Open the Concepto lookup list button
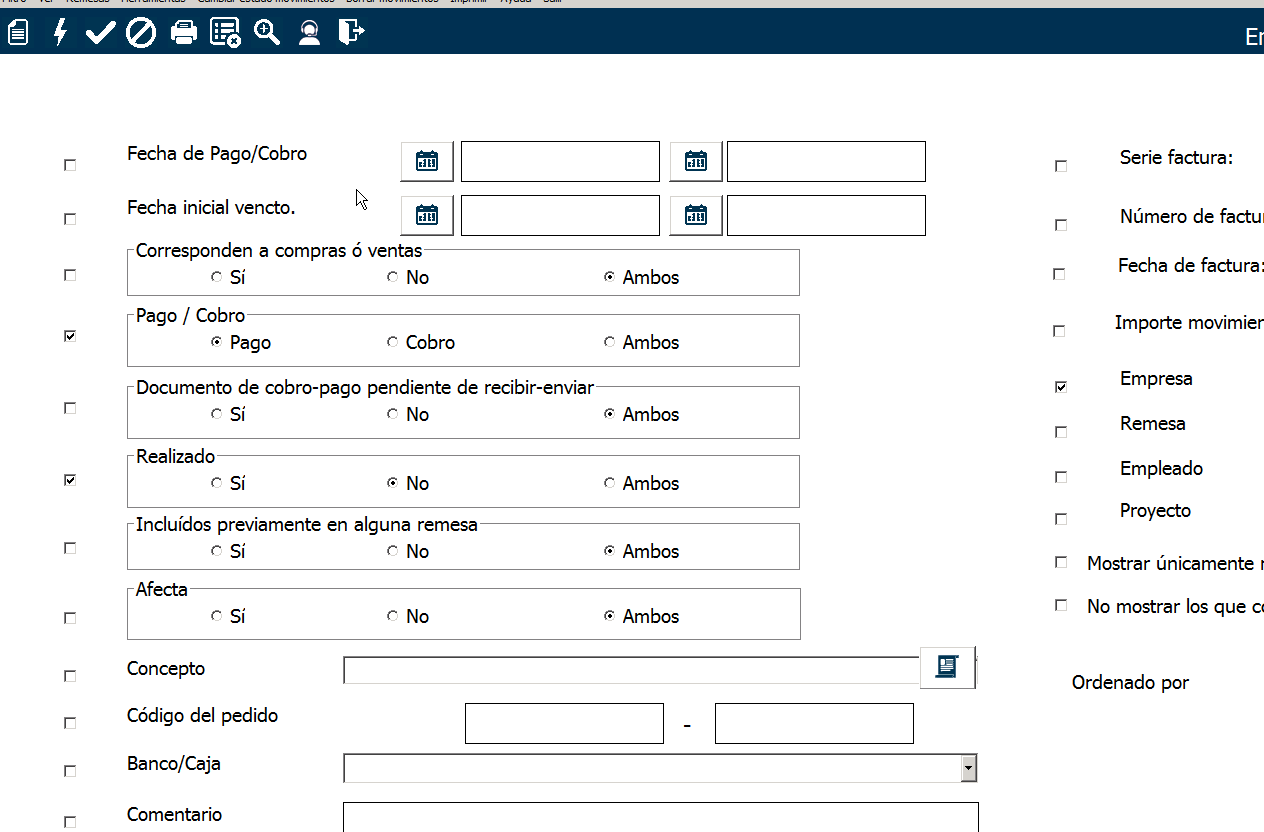The image size is (1264, 832). pyautogui.click(x=947, y=667)
